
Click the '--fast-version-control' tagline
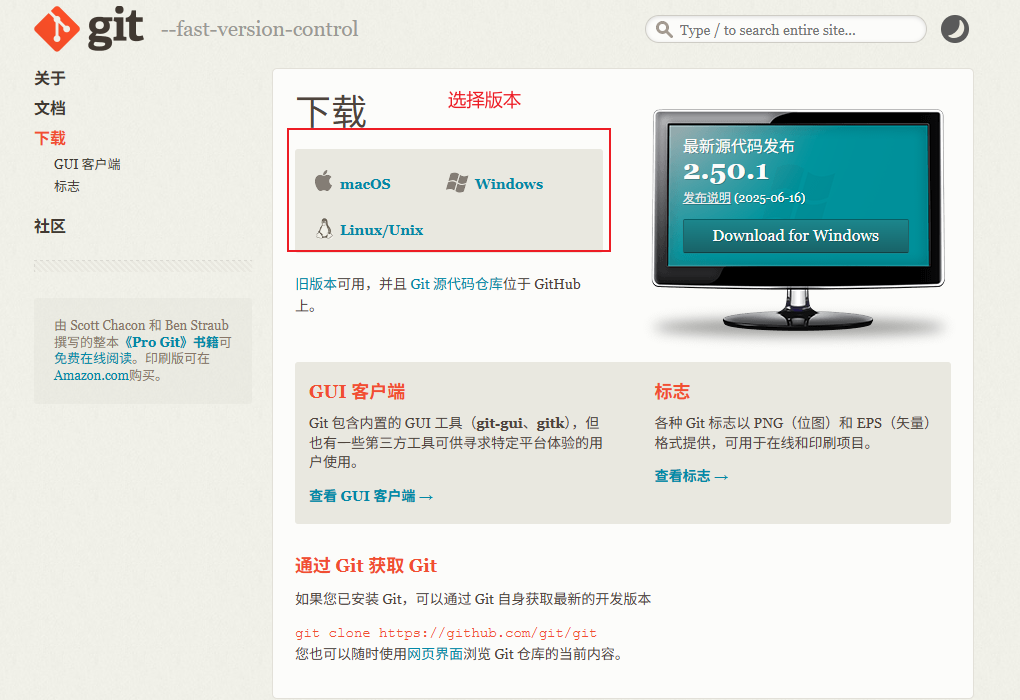pos(260,29)
